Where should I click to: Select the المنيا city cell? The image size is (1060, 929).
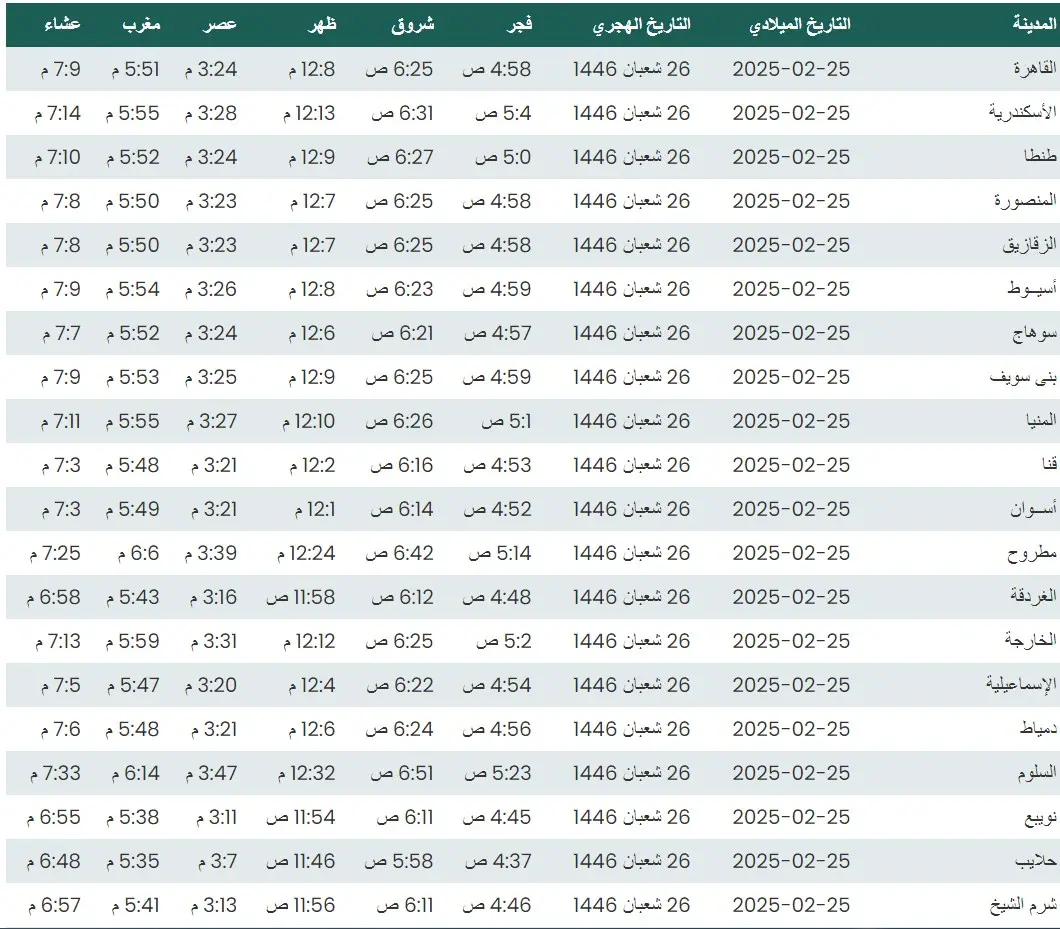pos(1041,420)
